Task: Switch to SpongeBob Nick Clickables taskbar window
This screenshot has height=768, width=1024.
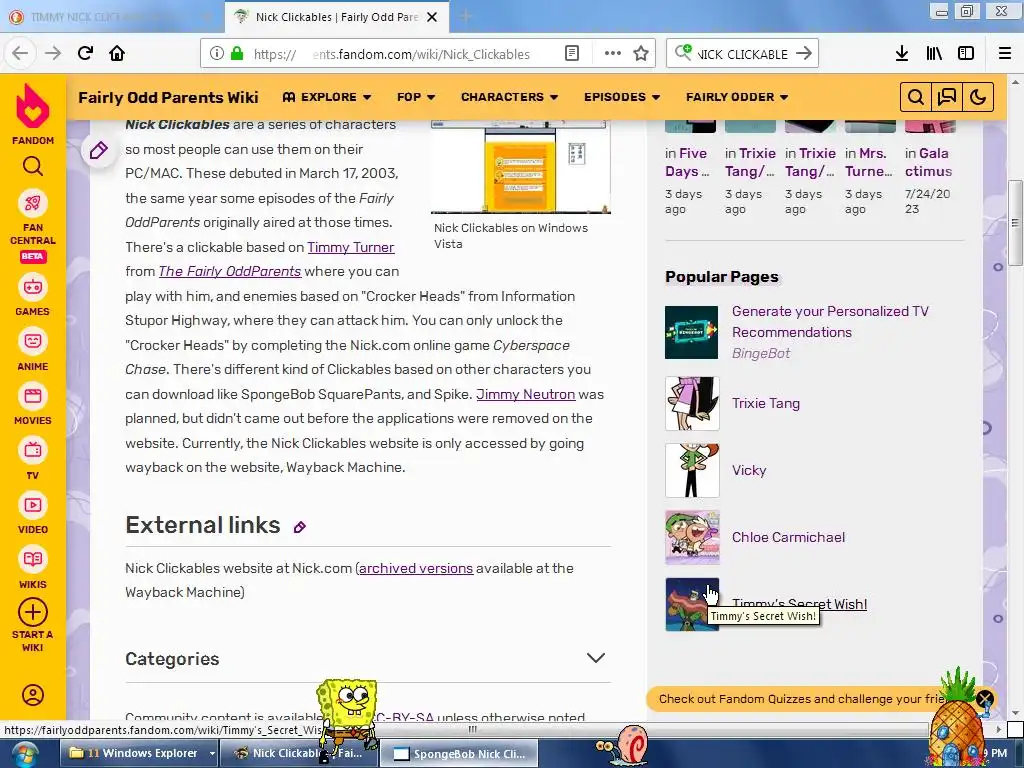Action: click(x=460, y=753)
